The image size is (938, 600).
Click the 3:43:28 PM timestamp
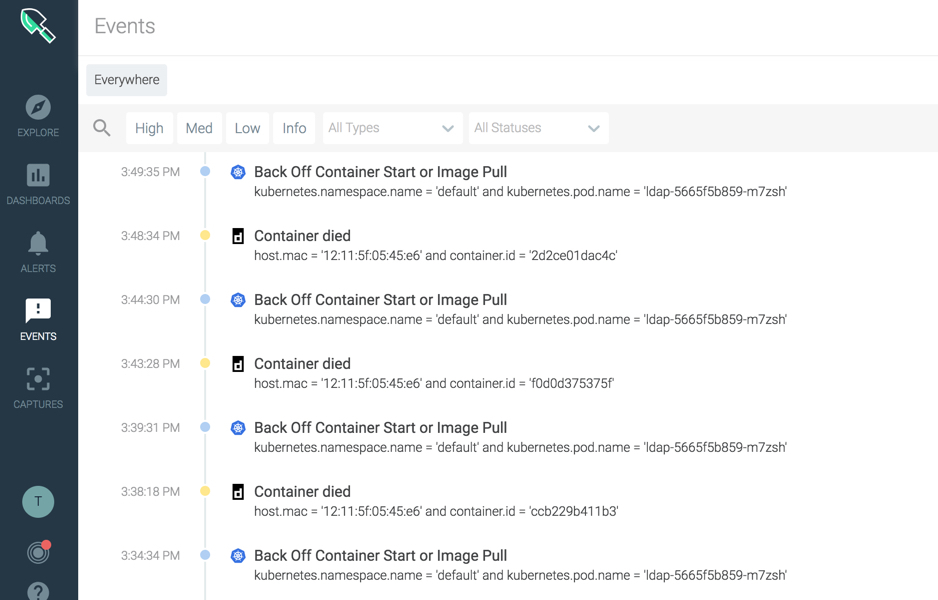tap(150, 364)
